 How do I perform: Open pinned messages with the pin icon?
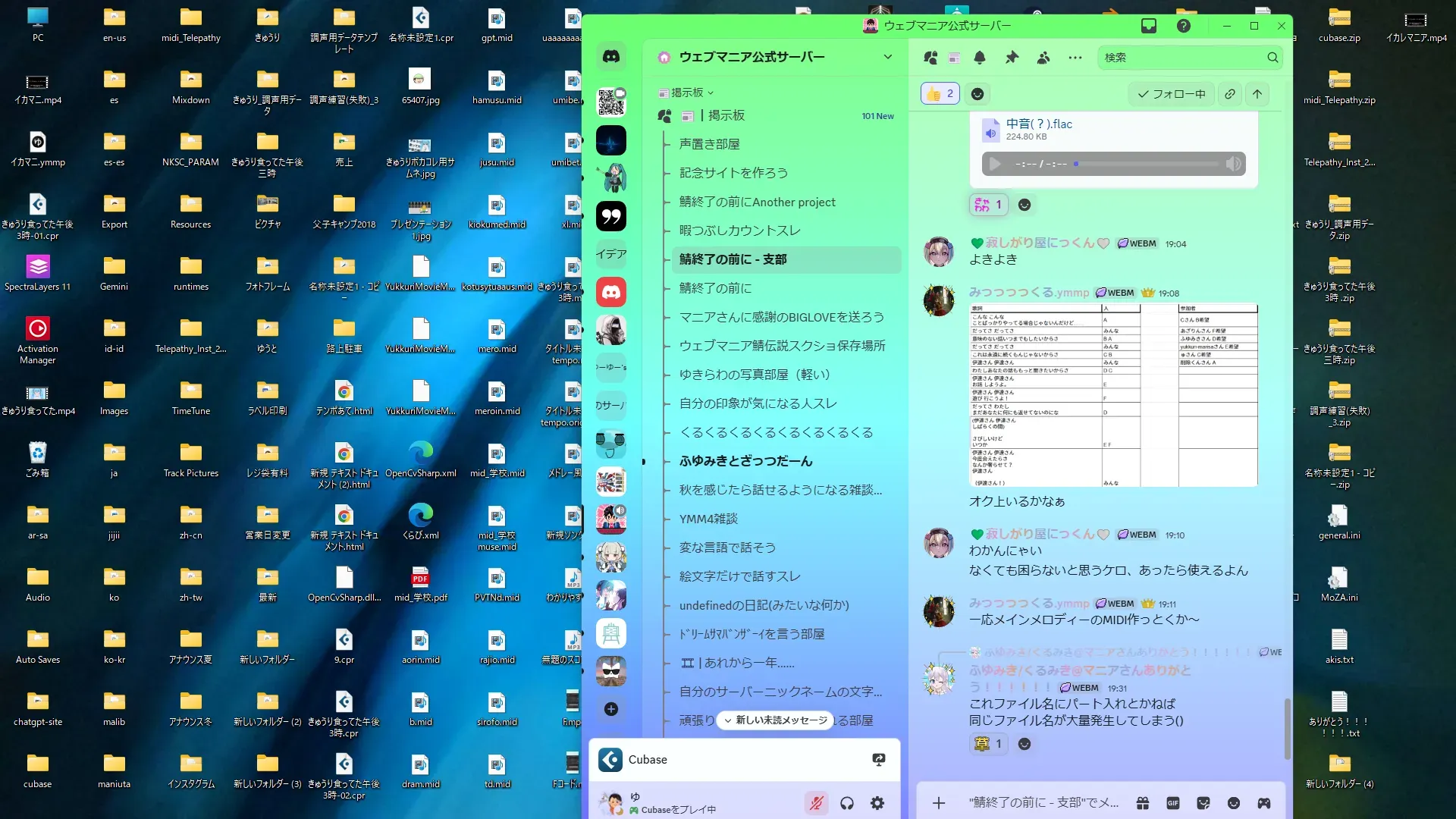[x=1012, y=58]
